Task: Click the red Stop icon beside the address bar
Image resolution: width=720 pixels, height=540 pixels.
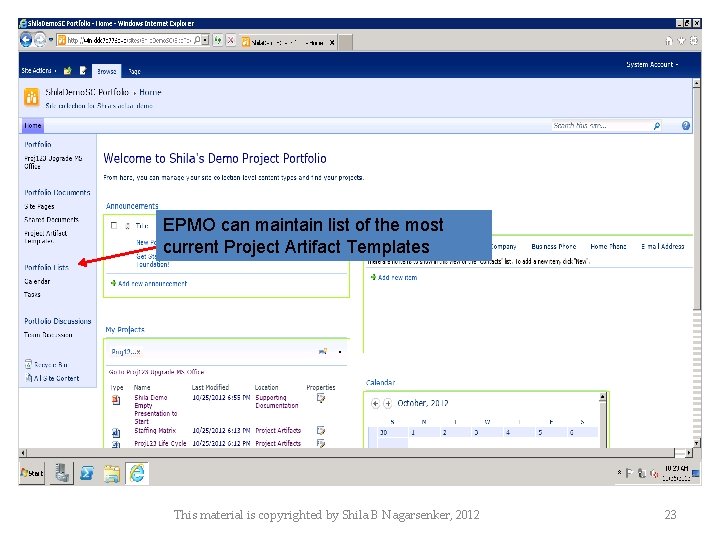Action: click(x=231, y=41)
